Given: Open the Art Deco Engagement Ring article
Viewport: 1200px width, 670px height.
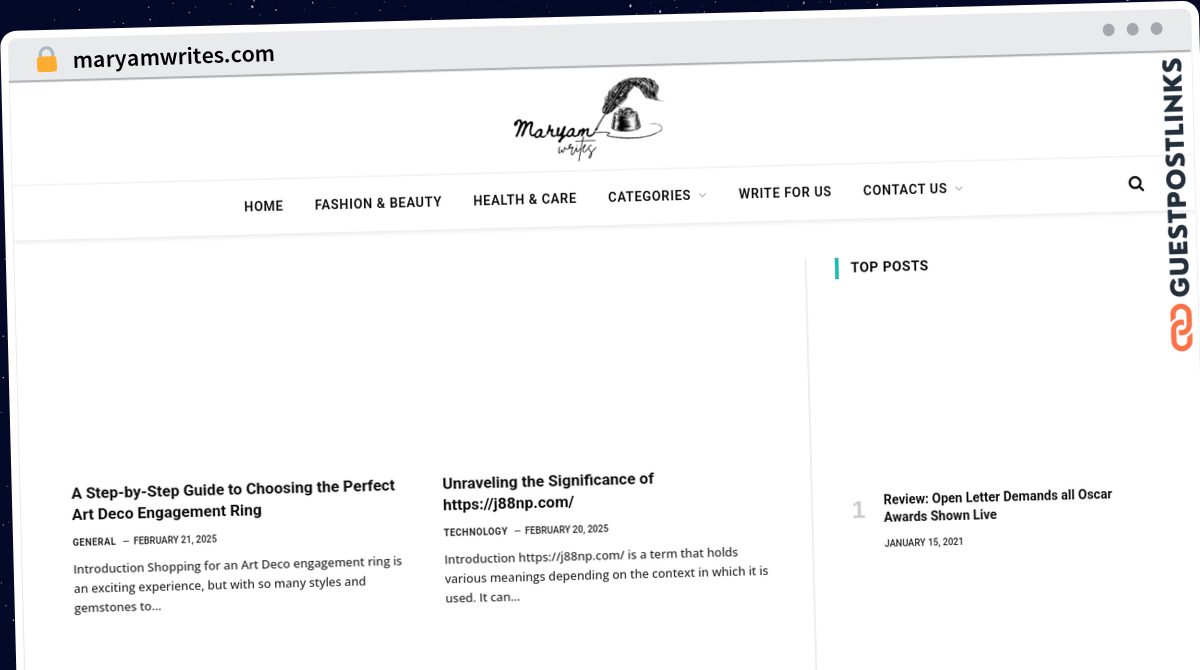Looking at the screenshot, I should click(x=233, y=499).
